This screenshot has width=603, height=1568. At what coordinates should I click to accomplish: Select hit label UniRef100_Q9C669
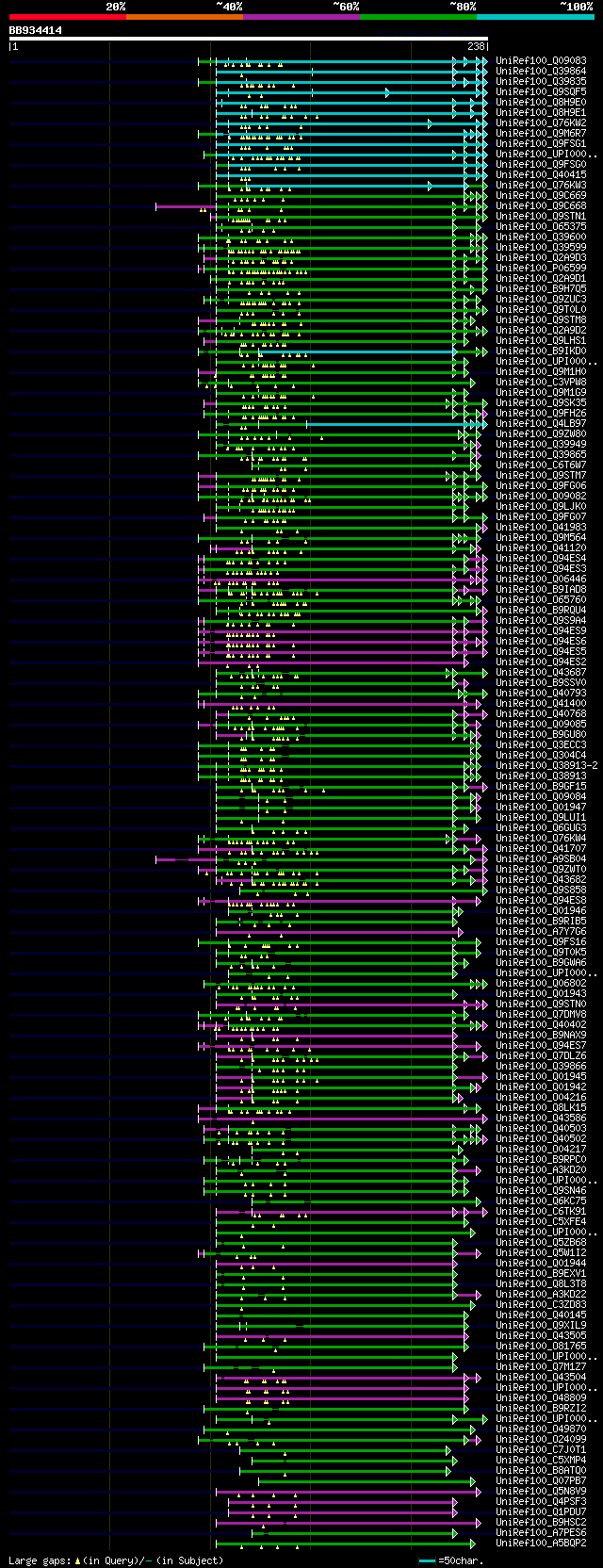pyautogui.click(x=541, y=195)
